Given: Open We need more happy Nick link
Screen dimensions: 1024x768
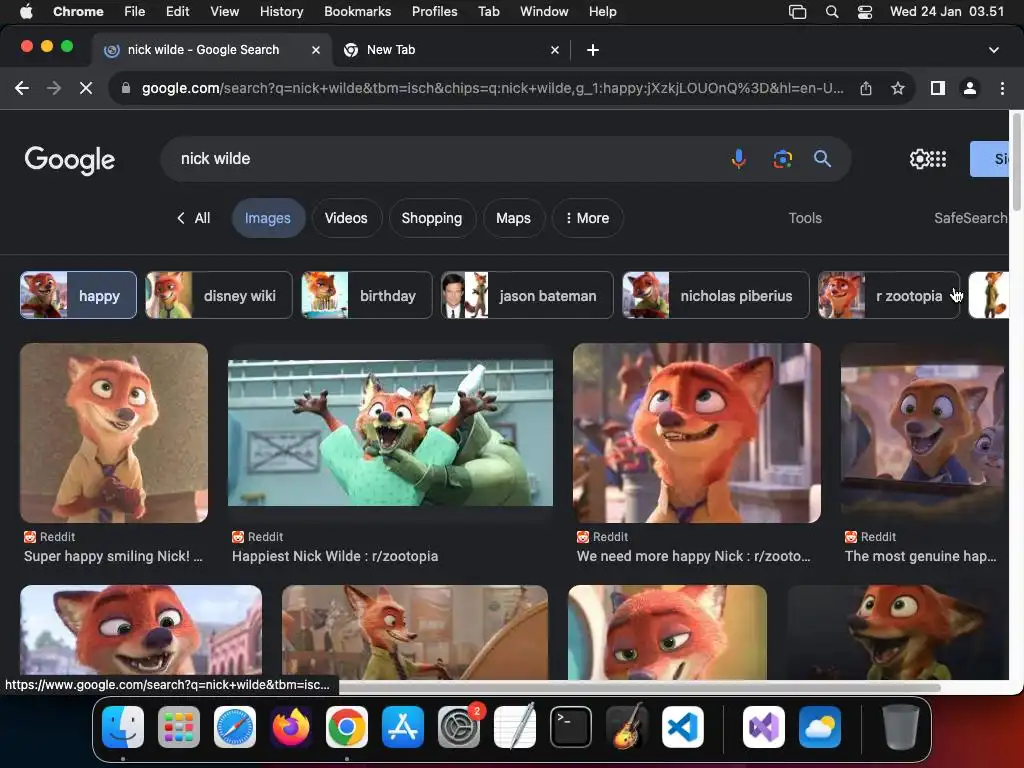Looking at the screenshot, I should (x=694, y=556).
